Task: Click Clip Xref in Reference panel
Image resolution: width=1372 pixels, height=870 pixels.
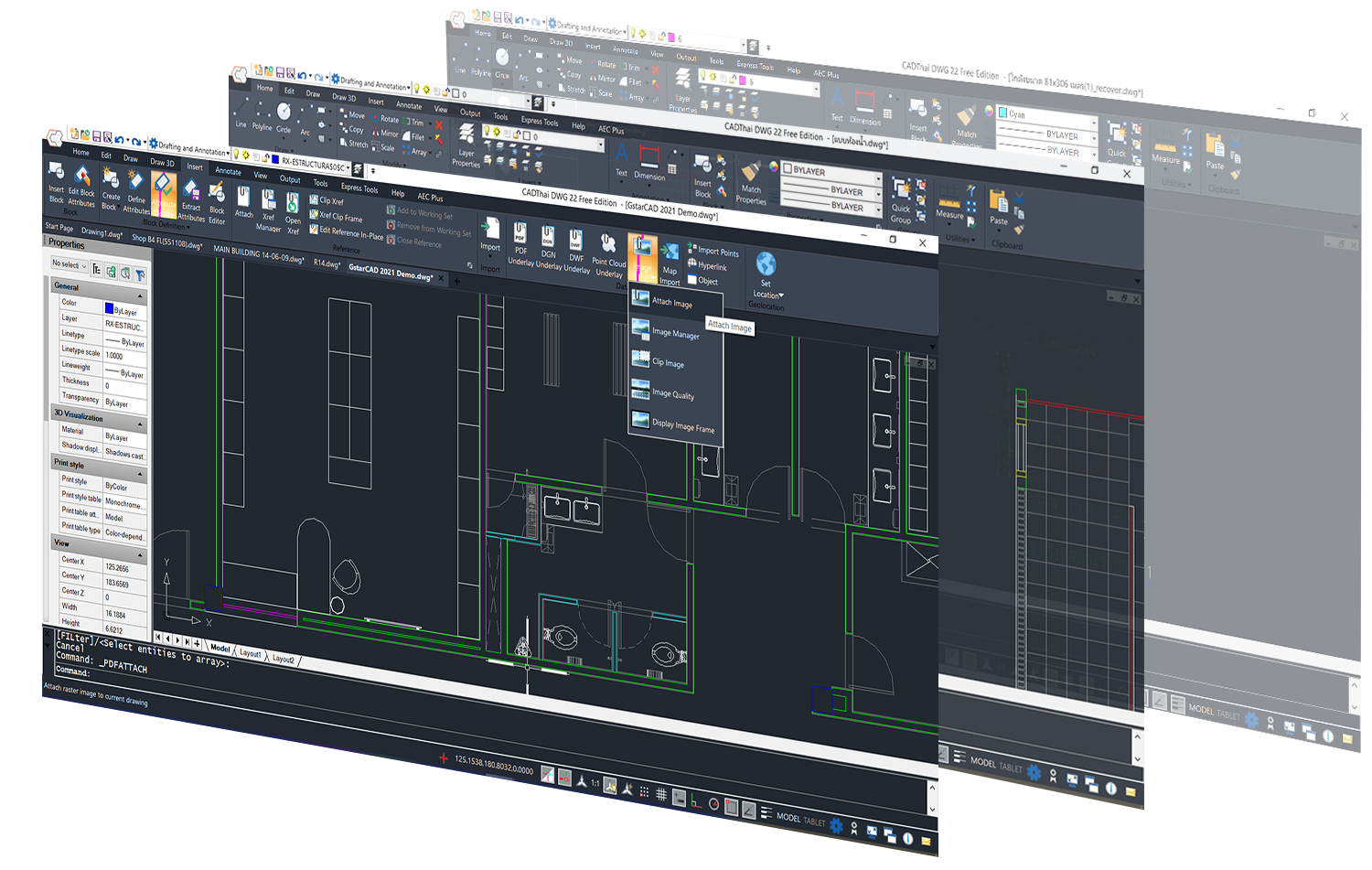Action: point(327,199)
